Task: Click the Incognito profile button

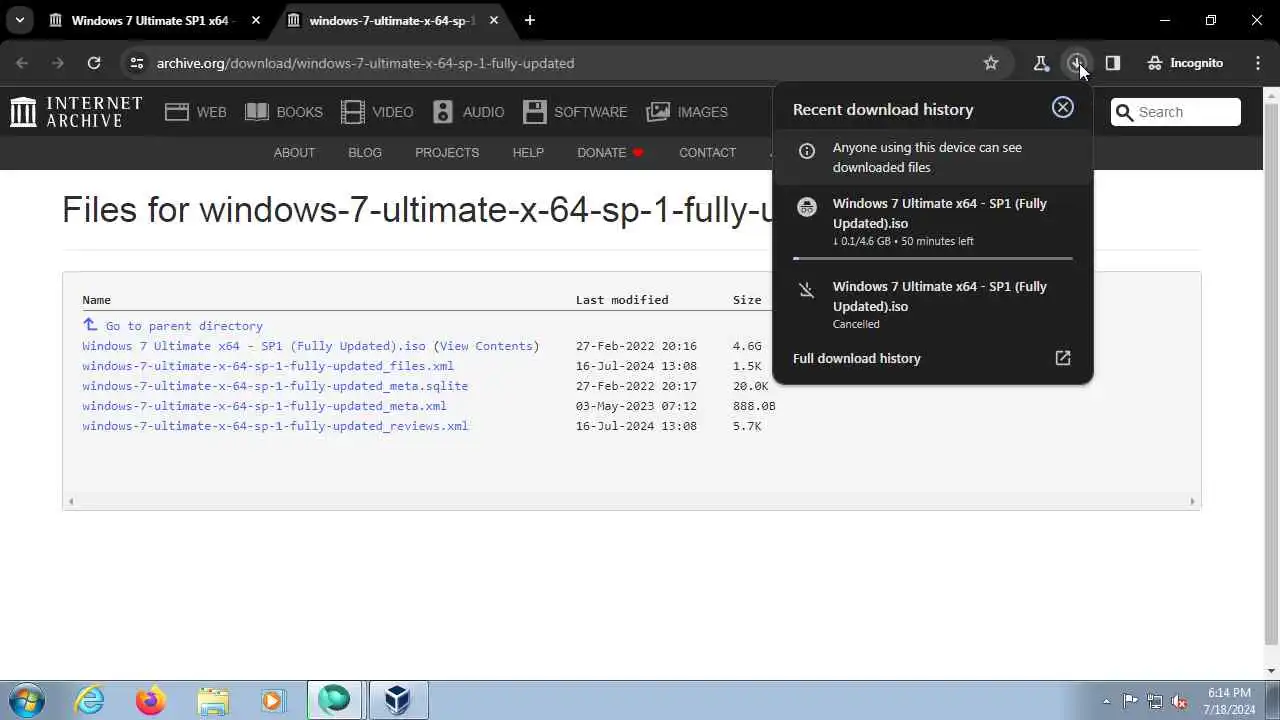Action: point(1185,63)
